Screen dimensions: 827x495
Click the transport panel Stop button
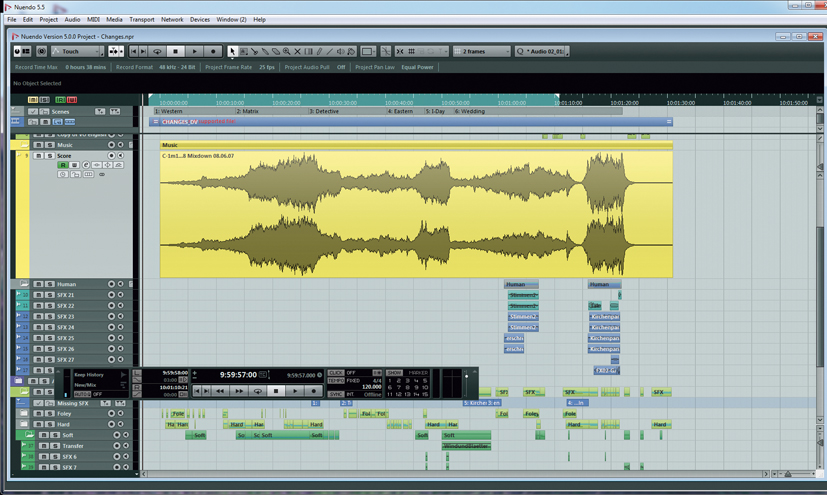coord(276,391)
